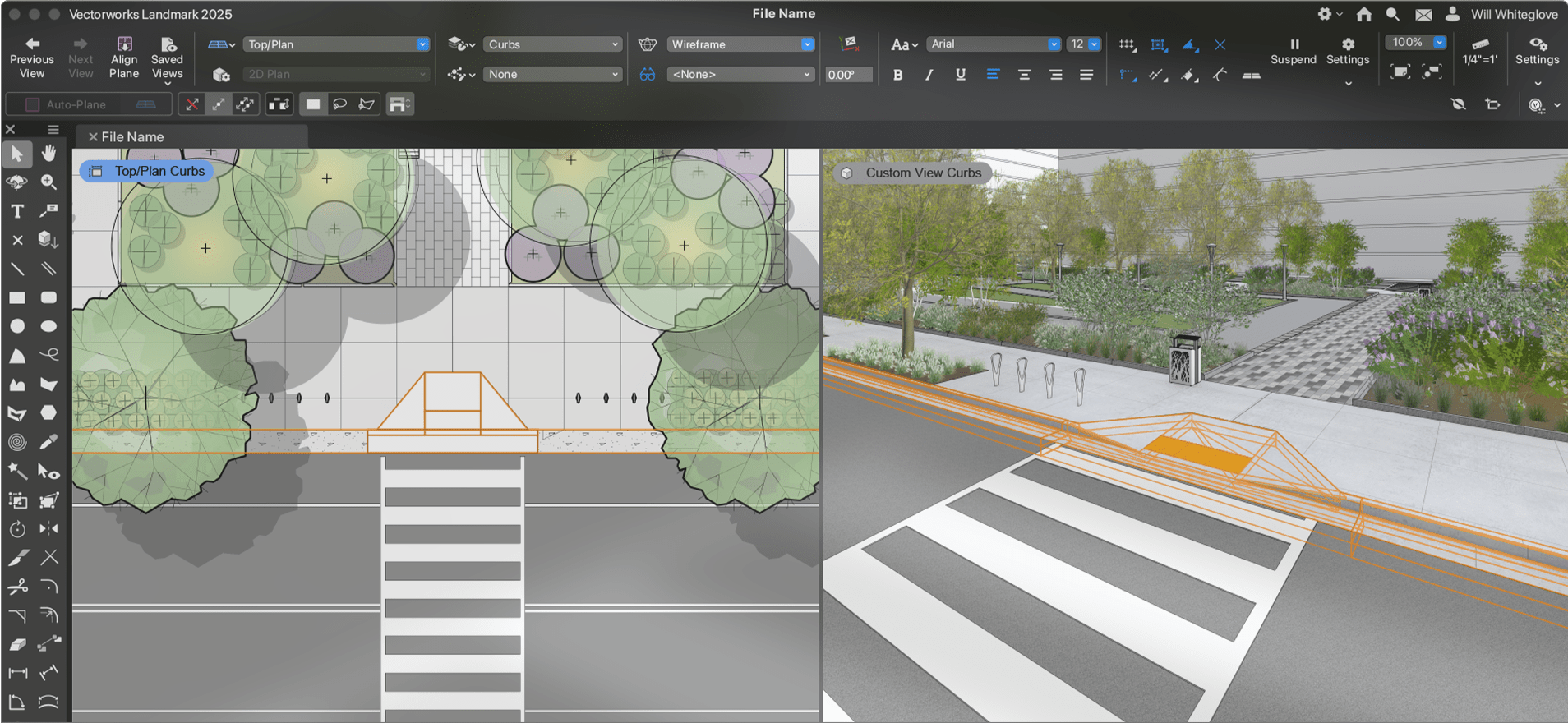The width and height of the screenshot is (1568, 723).
Task: Select the 2D Locus tool
Action: pos(16,240)
